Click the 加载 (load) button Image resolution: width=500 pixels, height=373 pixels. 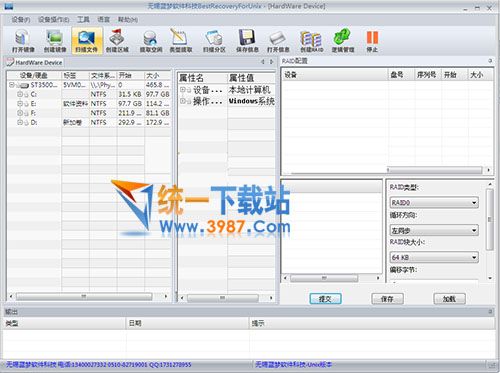(449, 299)
